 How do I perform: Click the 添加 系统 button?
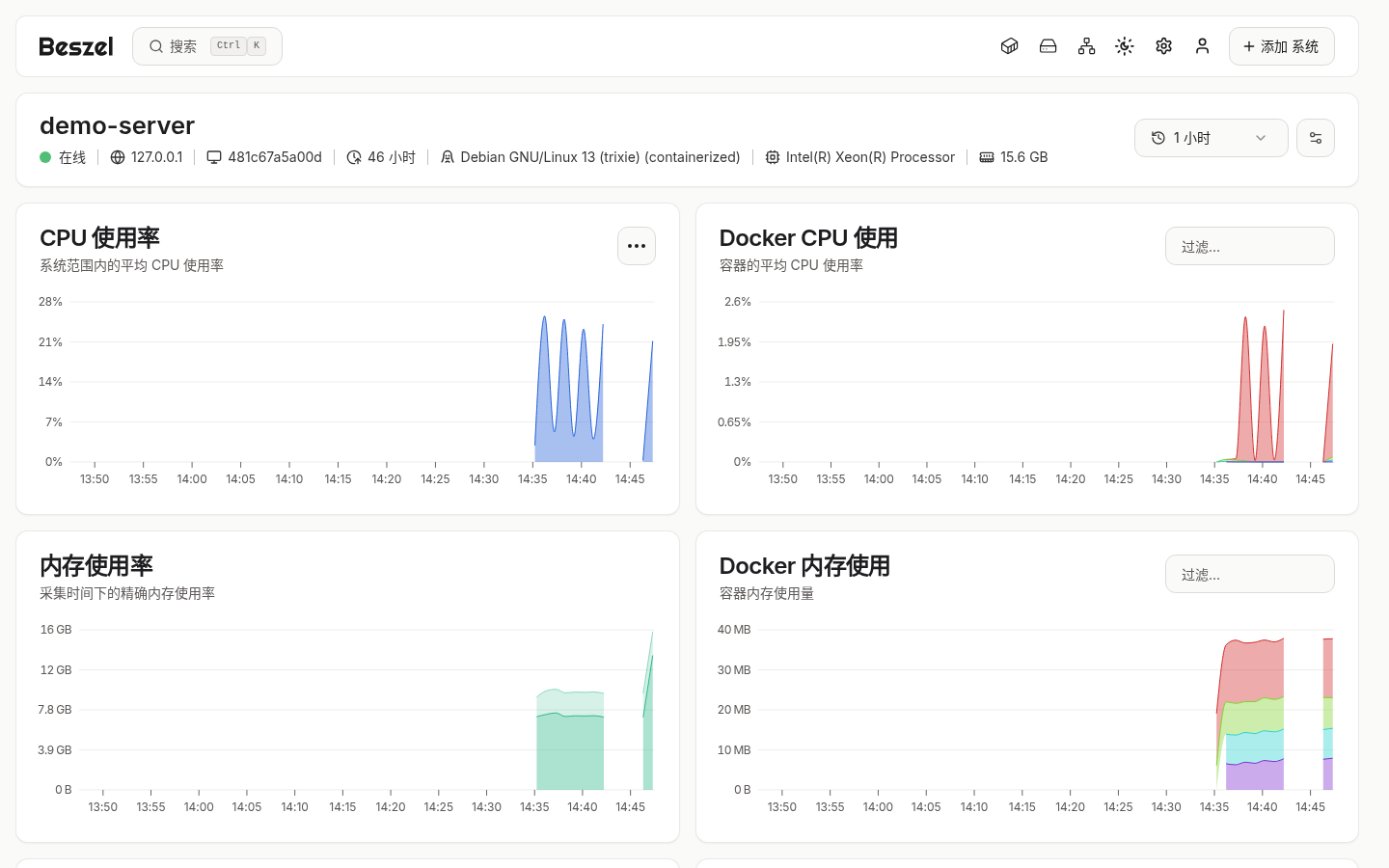coord(1281,46)
